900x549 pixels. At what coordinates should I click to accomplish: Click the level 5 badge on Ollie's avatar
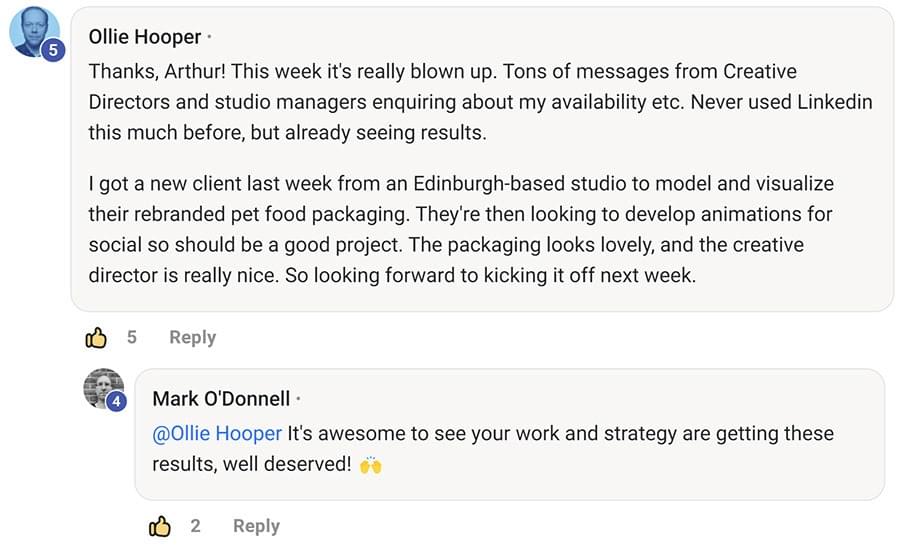(x=53, y=51)
